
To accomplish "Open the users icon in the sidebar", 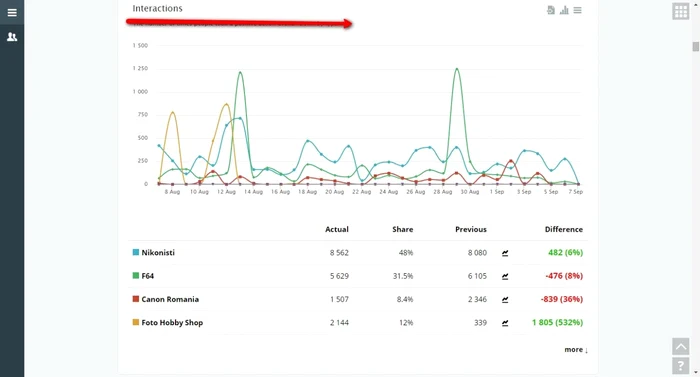I will [12, 37].
